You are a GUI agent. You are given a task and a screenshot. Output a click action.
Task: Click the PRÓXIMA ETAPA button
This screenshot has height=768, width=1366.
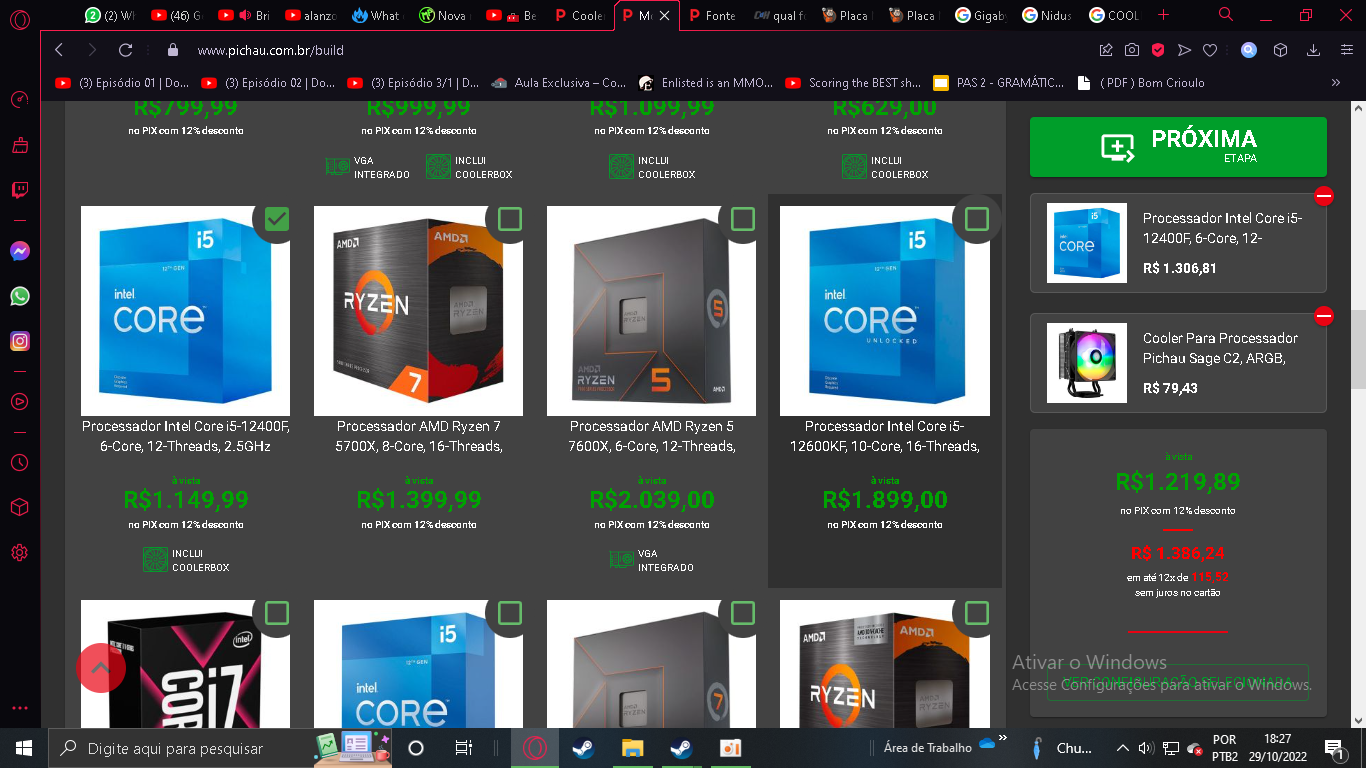1178,147
